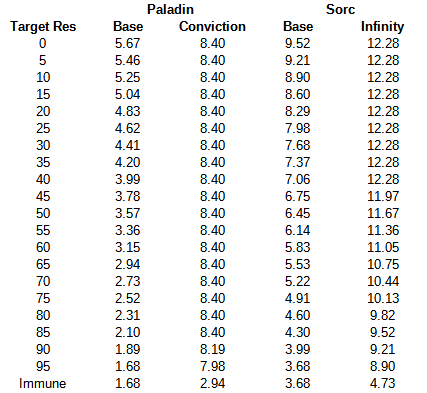Select the Conviction column header
This screenshot has width=427, height=393.
point(212,27)
